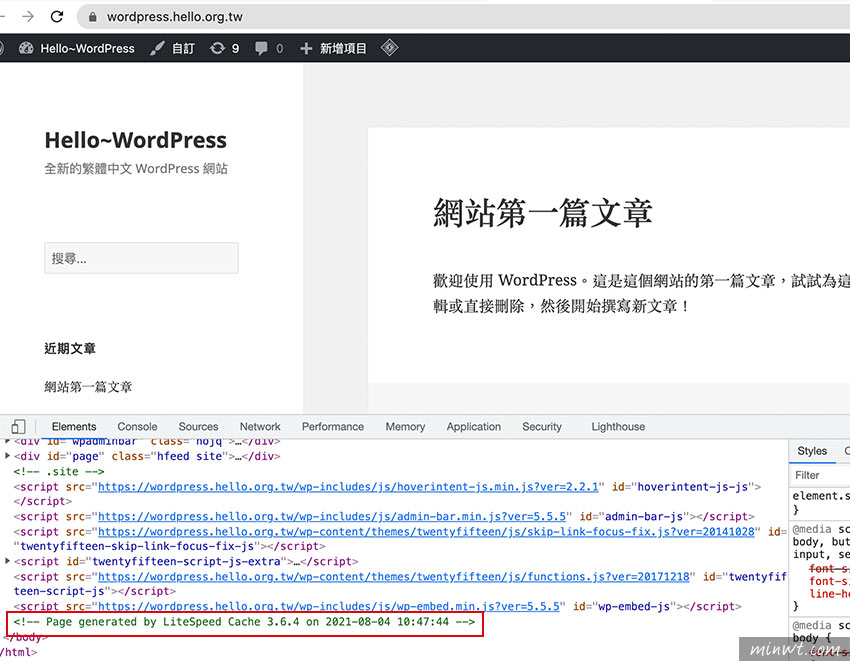Click the Hello~WordPress admin bar label
This screenshot has width=850, height=661.
pos(87,48)
